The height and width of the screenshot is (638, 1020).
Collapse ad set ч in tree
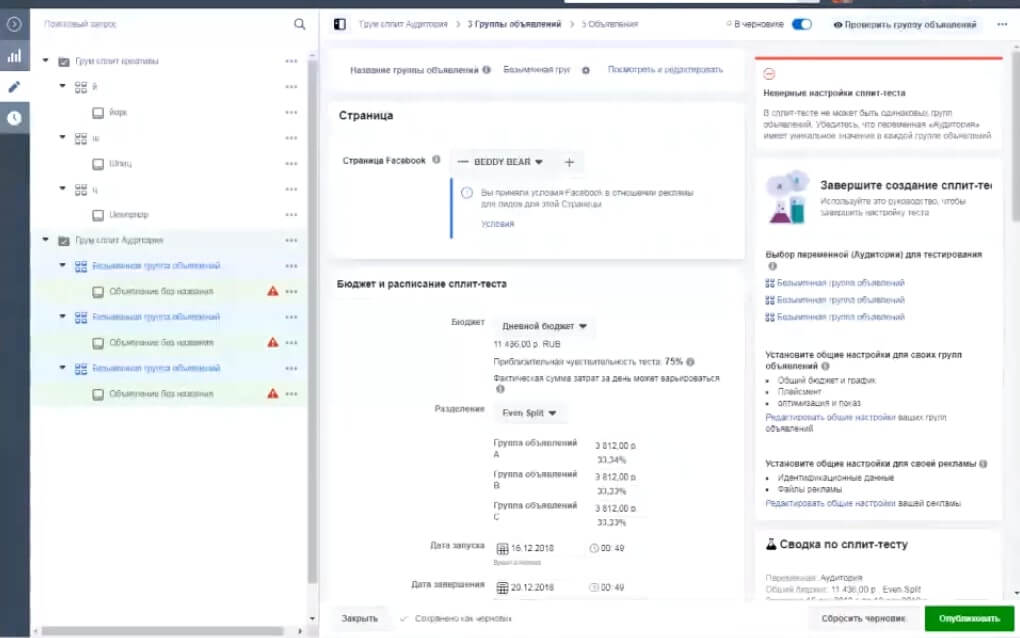coord(62,189)
